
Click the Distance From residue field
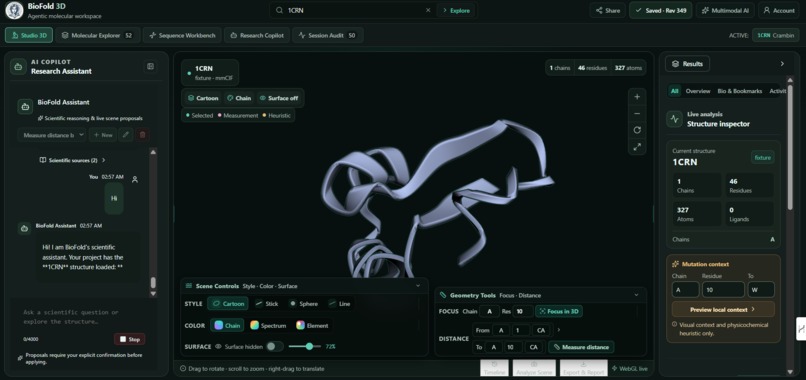[x=521, y=330]
